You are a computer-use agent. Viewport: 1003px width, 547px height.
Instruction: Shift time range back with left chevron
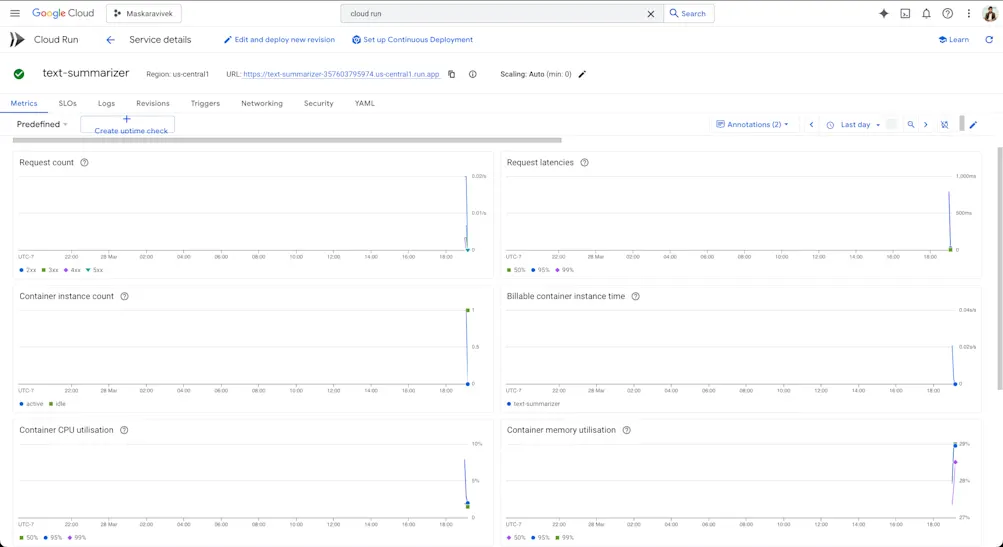[811, 125]
